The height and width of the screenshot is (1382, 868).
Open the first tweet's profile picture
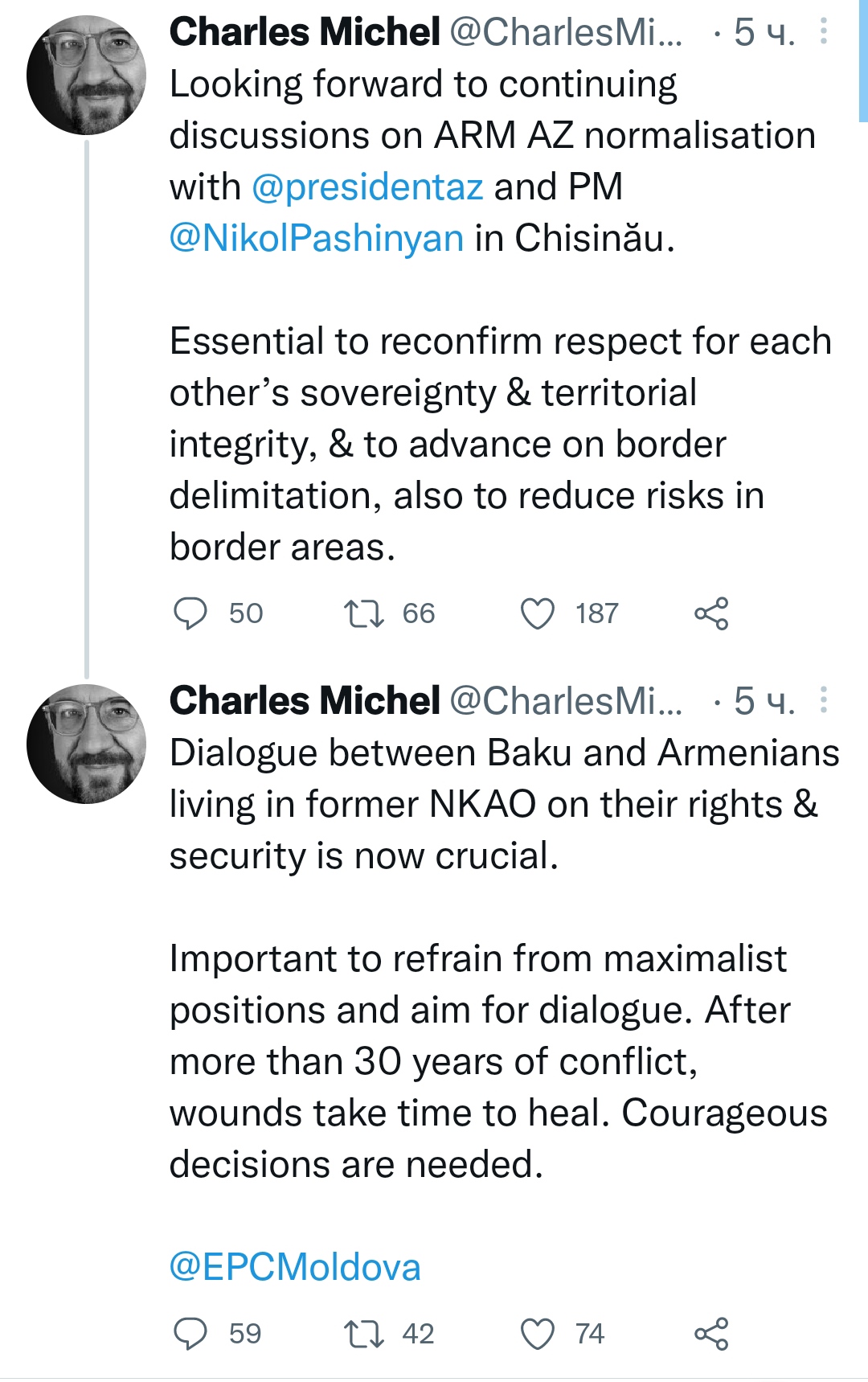point(87,76)
